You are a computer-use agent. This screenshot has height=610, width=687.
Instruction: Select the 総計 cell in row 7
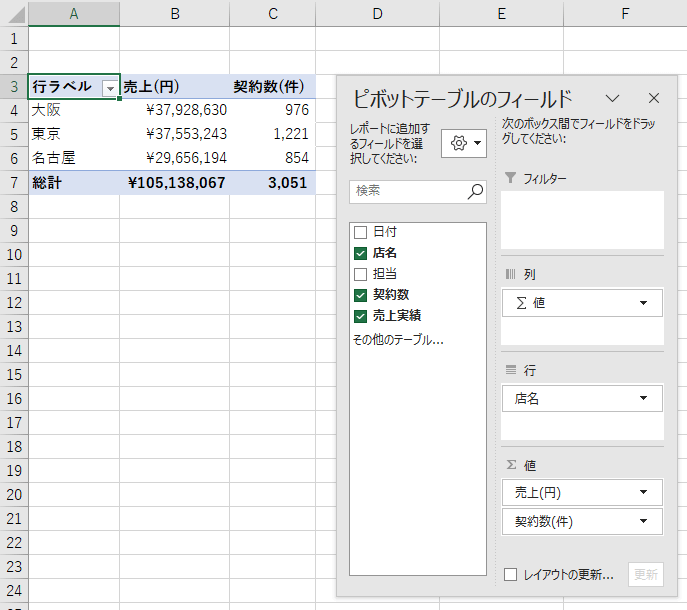click(x=73, y=183)
